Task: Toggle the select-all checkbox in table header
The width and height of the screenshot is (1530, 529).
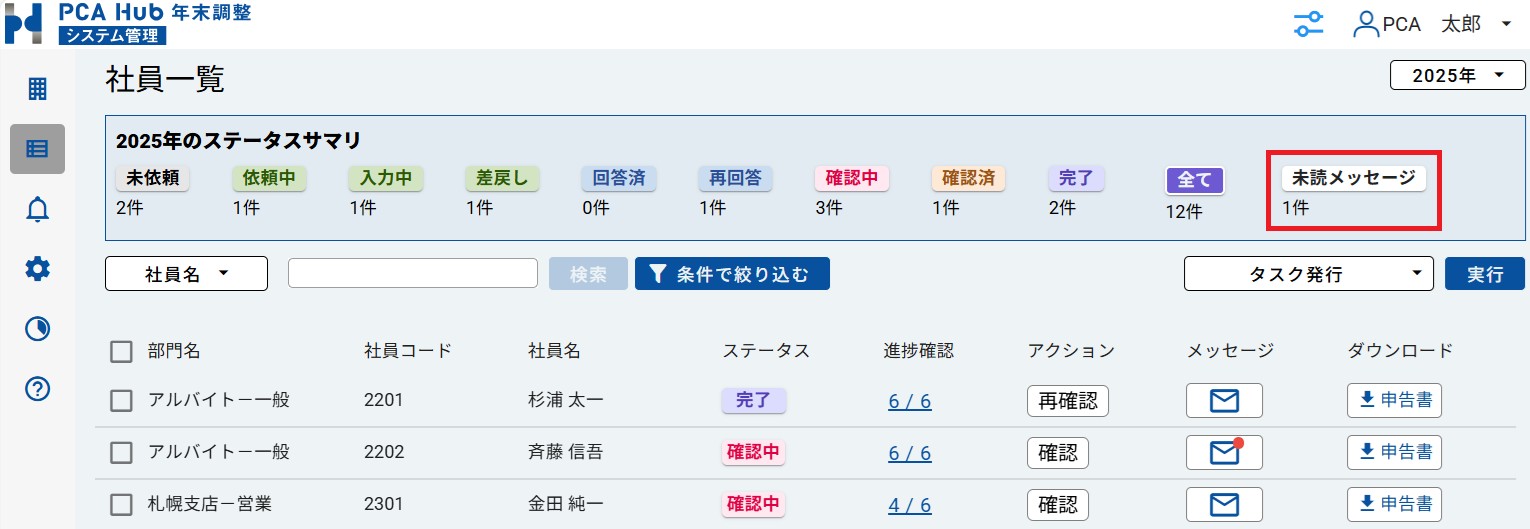Action: (x=121, y=351)
